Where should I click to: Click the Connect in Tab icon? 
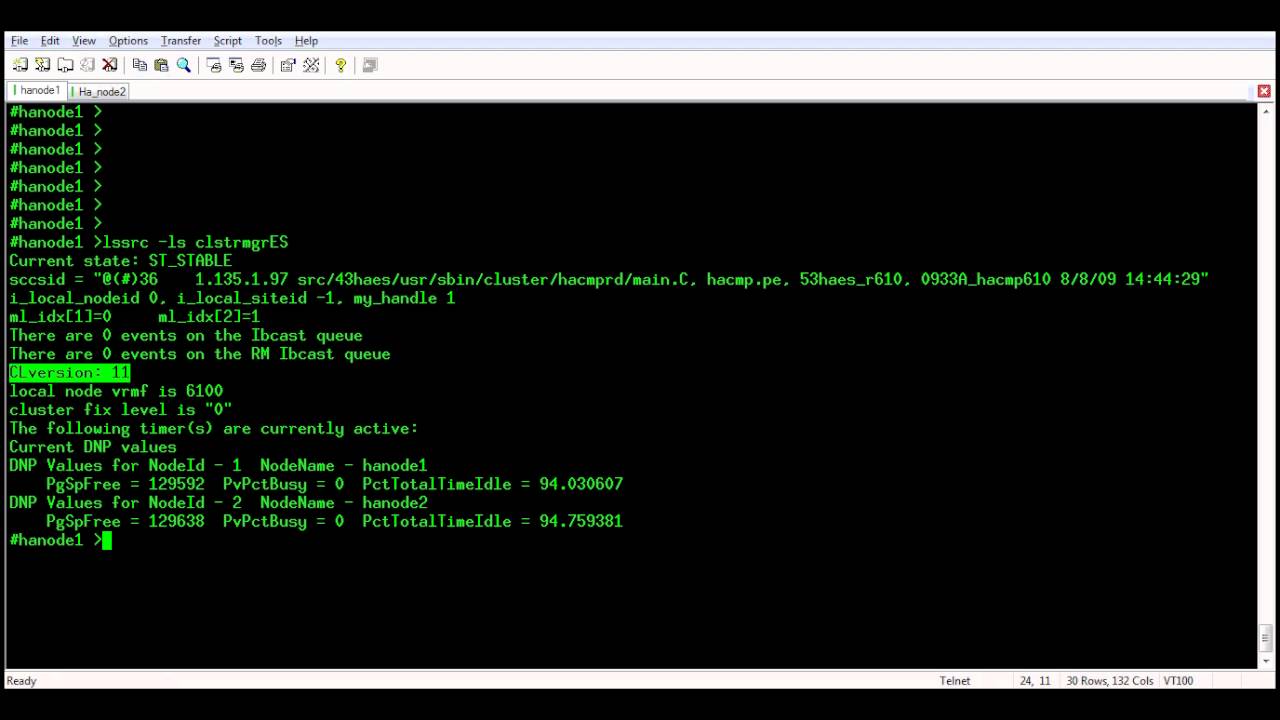click(x=65, y=65)
